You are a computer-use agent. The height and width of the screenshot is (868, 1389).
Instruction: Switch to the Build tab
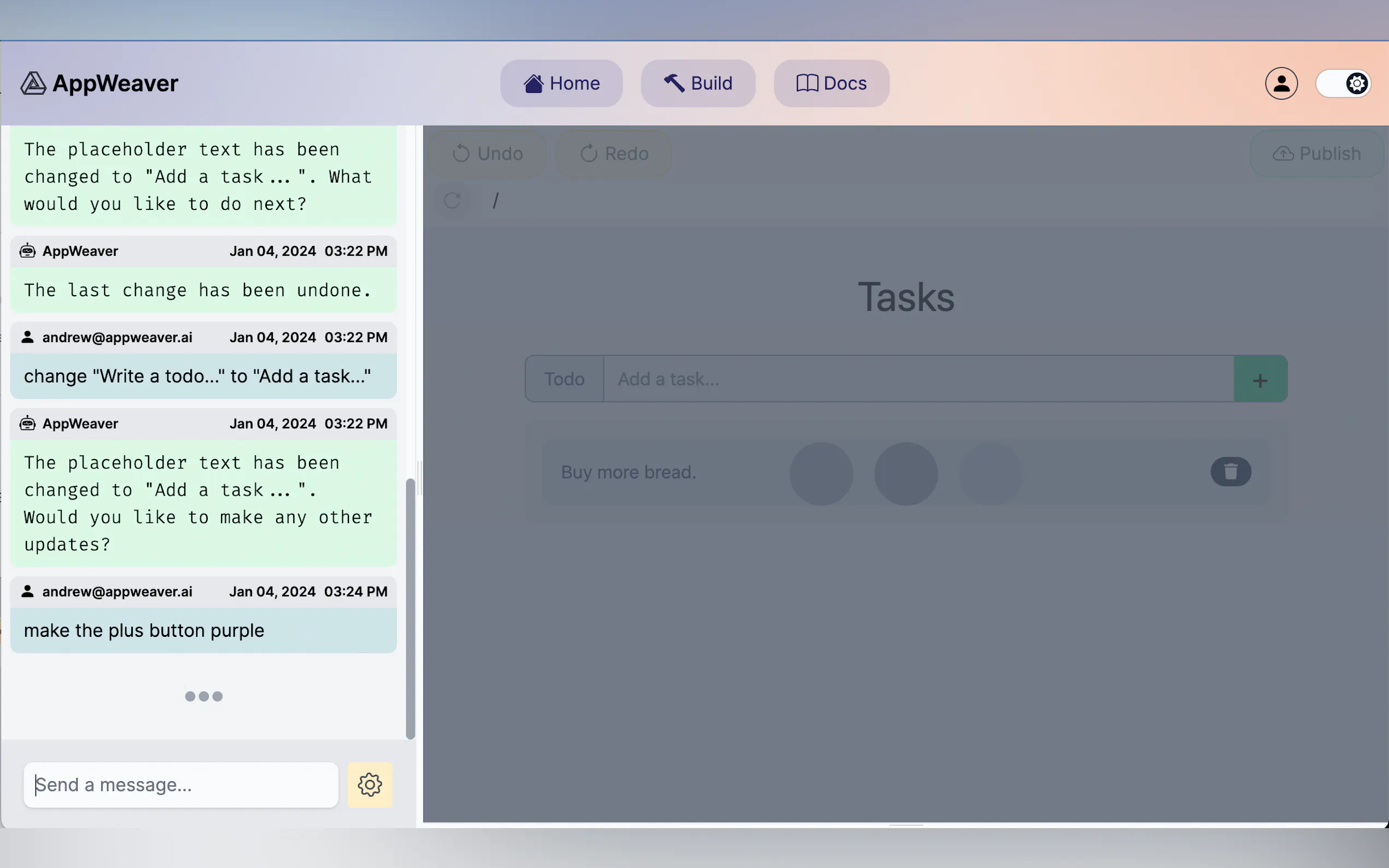tap(698, 83)
